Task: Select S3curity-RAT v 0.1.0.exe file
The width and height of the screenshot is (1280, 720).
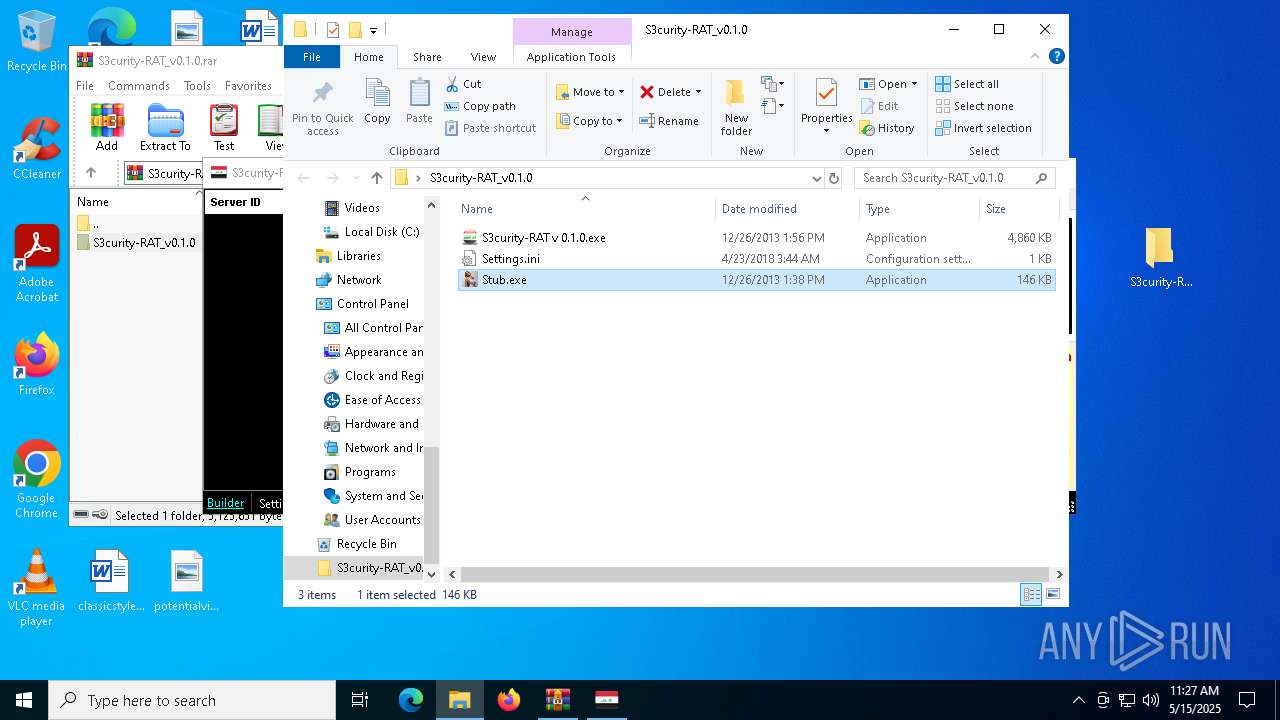Action: [756, 238]
